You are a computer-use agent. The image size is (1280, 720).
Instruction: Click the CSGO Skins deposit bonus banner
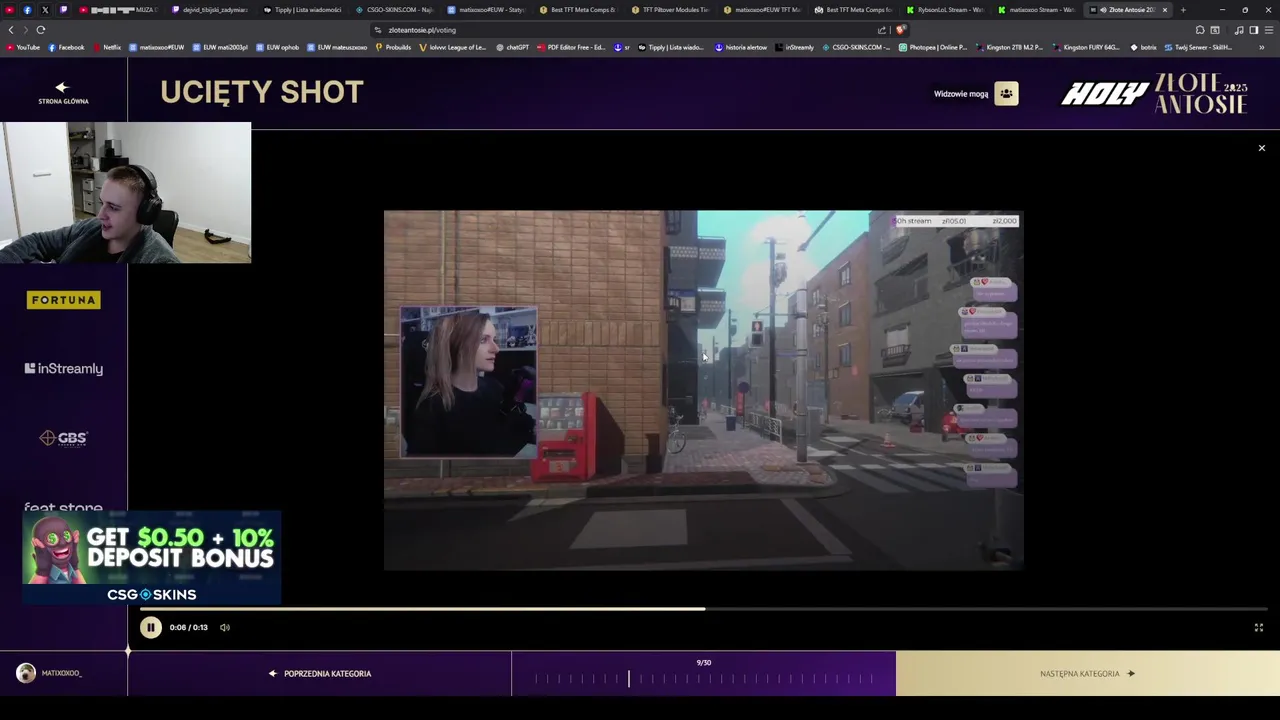[x=152, y=558]
